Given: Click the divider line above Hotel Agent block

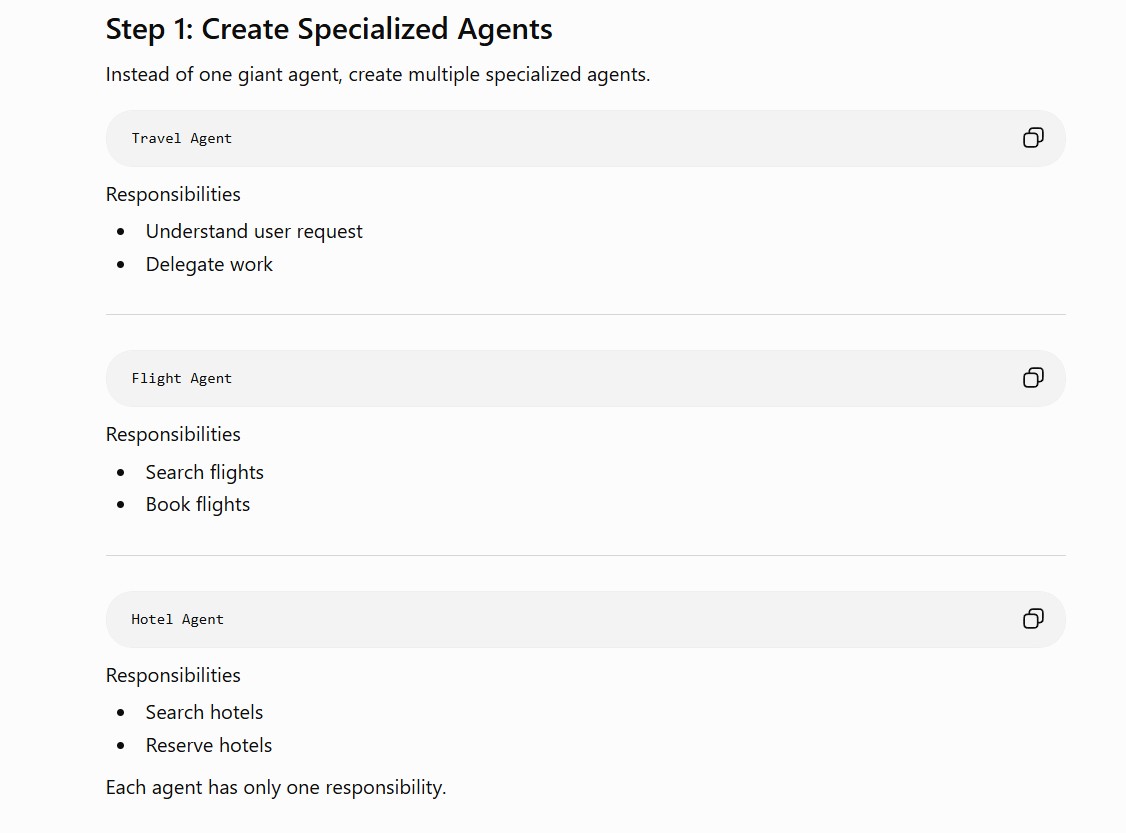Looking at the screenshot, I should [x=585, y=555].
